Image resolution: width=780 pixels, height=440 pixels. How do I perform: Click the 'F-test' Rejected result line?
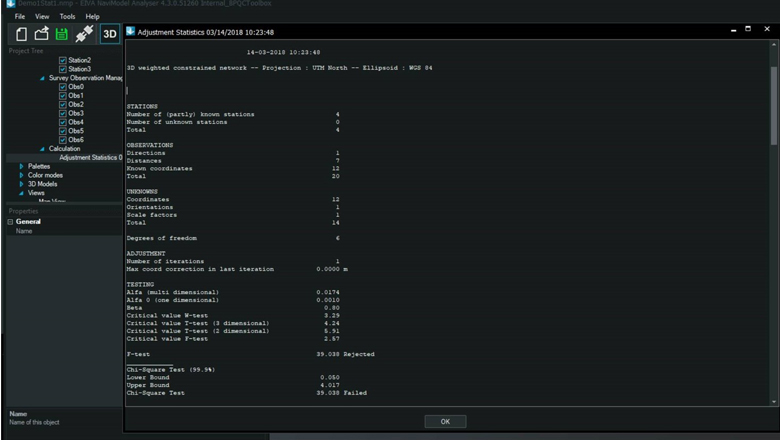point(250,354)
